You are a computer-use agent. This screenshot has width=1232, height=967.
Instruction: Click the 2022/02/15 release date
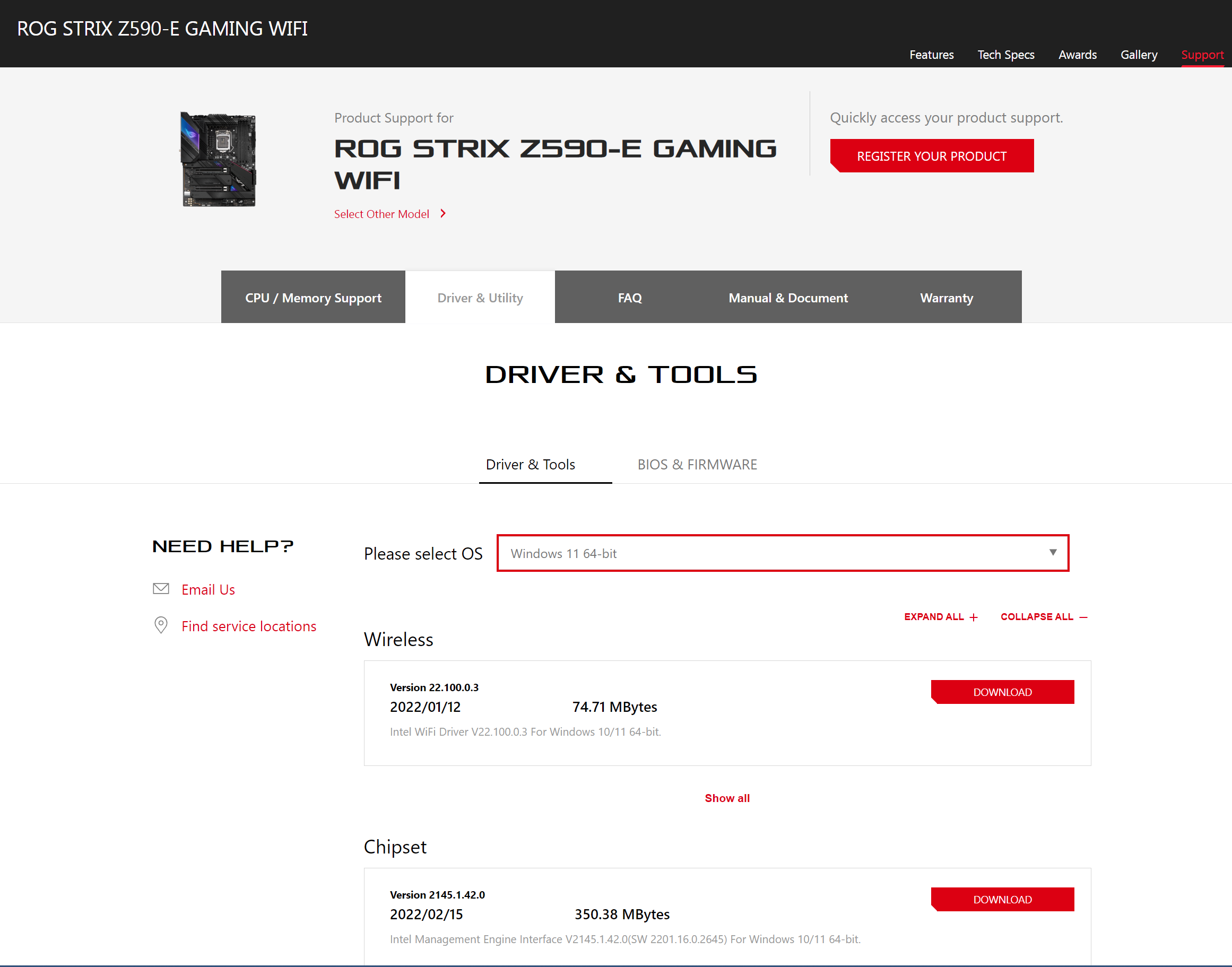(427, 914)
